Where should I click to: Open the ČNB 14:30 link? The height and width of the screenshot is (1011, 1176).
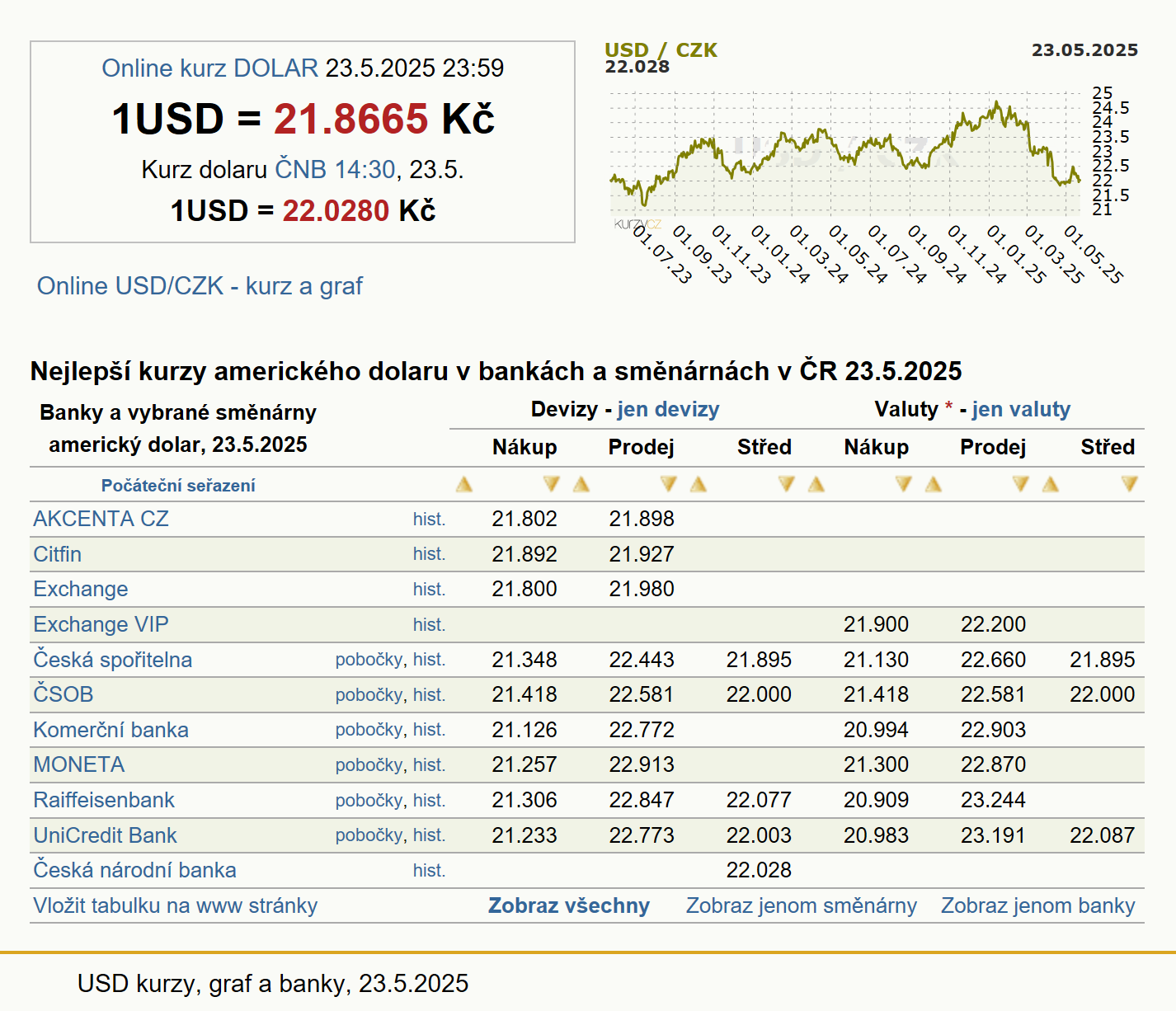point(335,170)
